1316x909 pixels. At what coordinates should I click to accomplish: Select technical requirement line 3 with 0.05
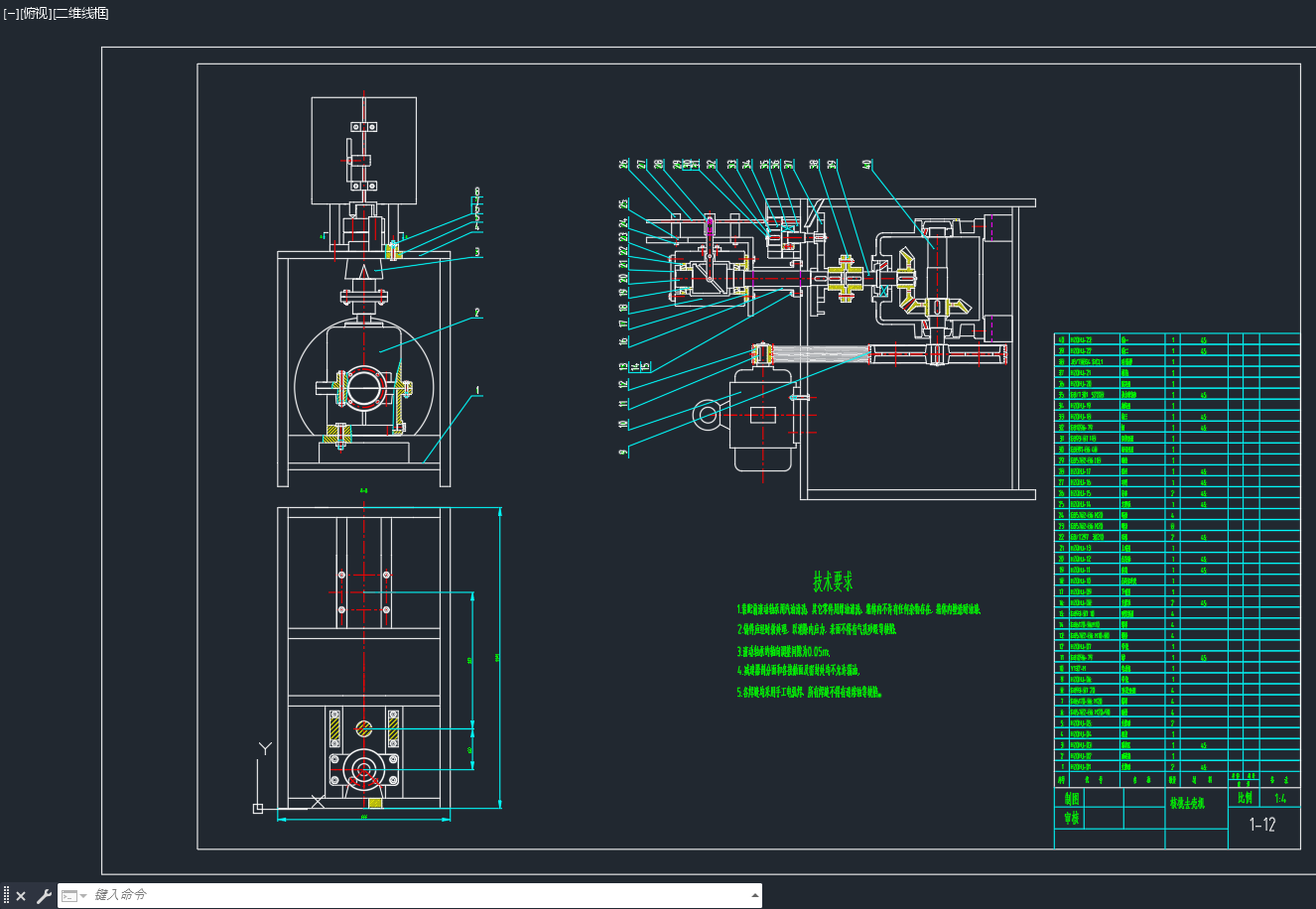783,652
